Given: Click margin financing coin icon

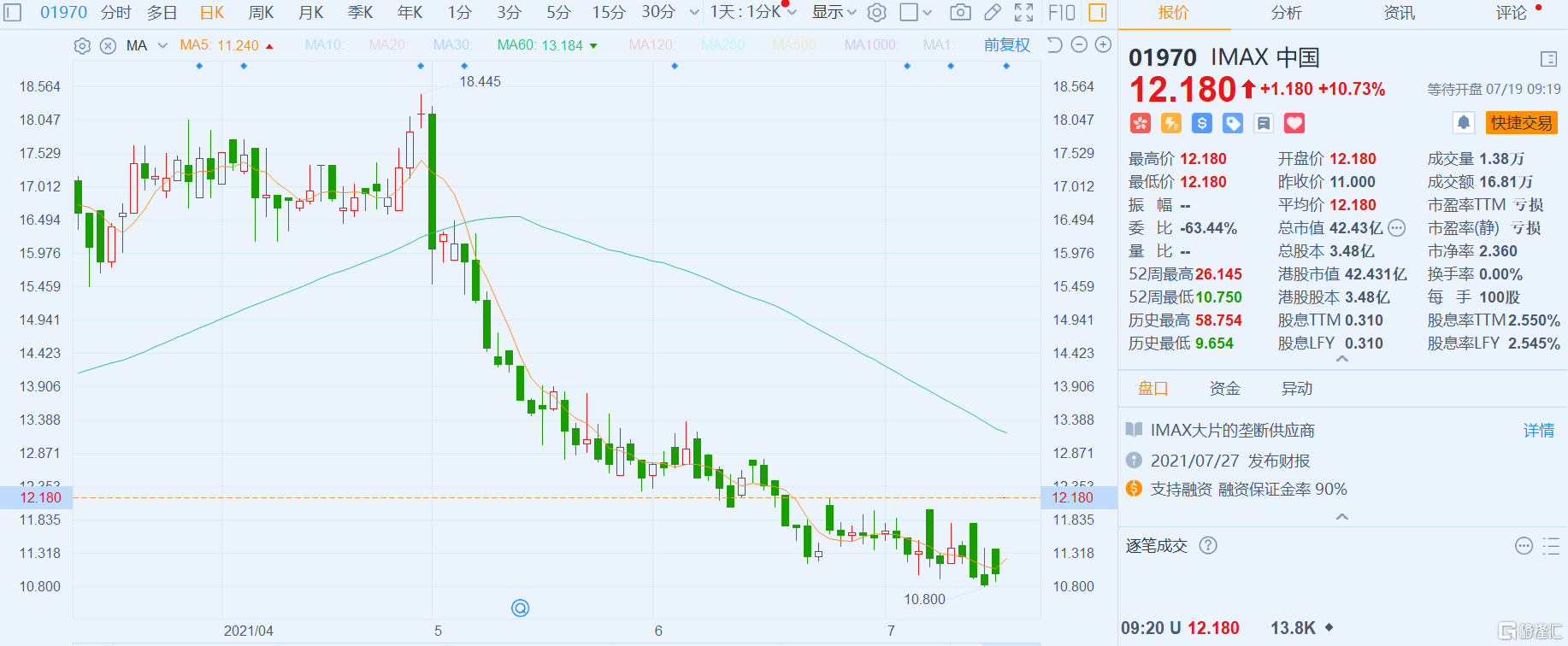Looking at the screenshot, I should point(1134,489).
